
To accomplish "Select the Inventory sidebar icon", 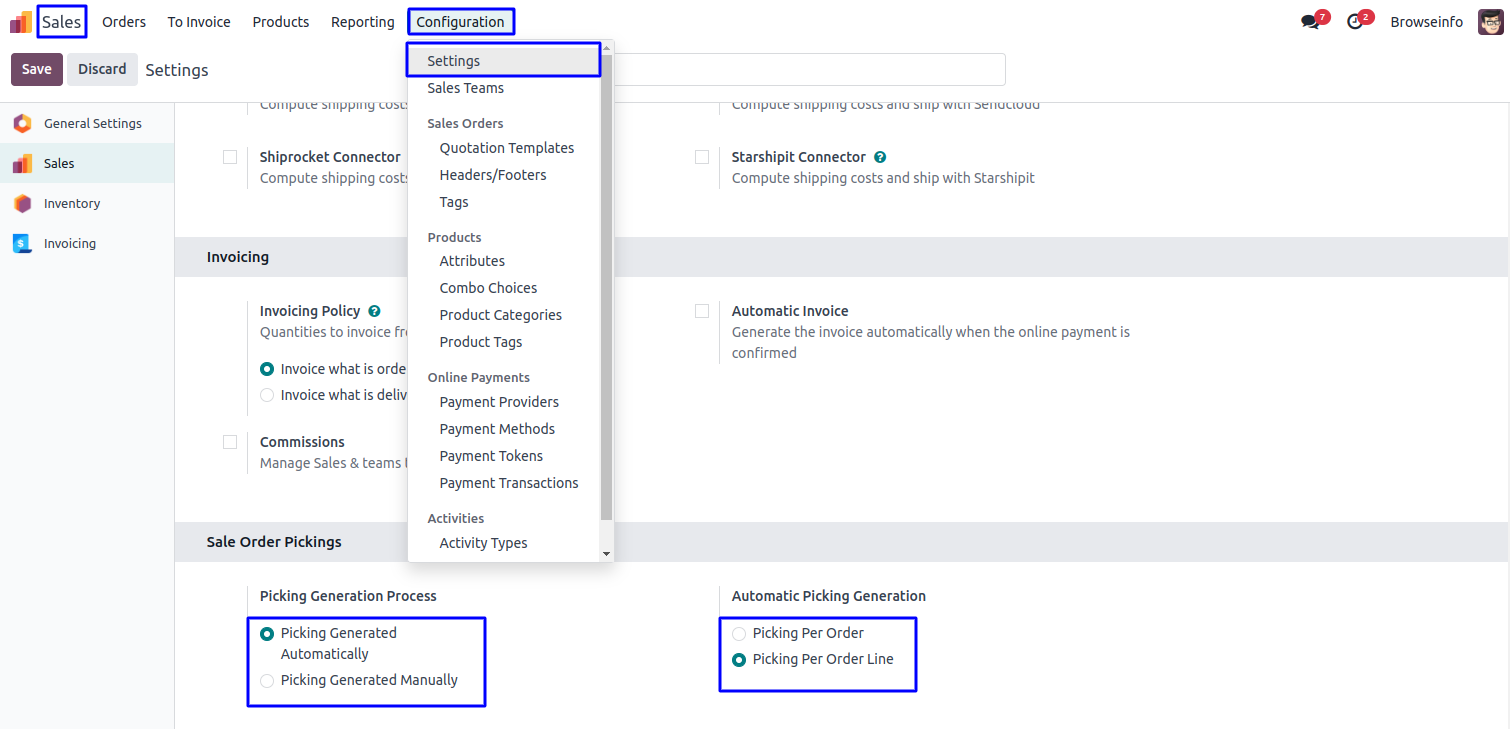I will click(22, 204).
